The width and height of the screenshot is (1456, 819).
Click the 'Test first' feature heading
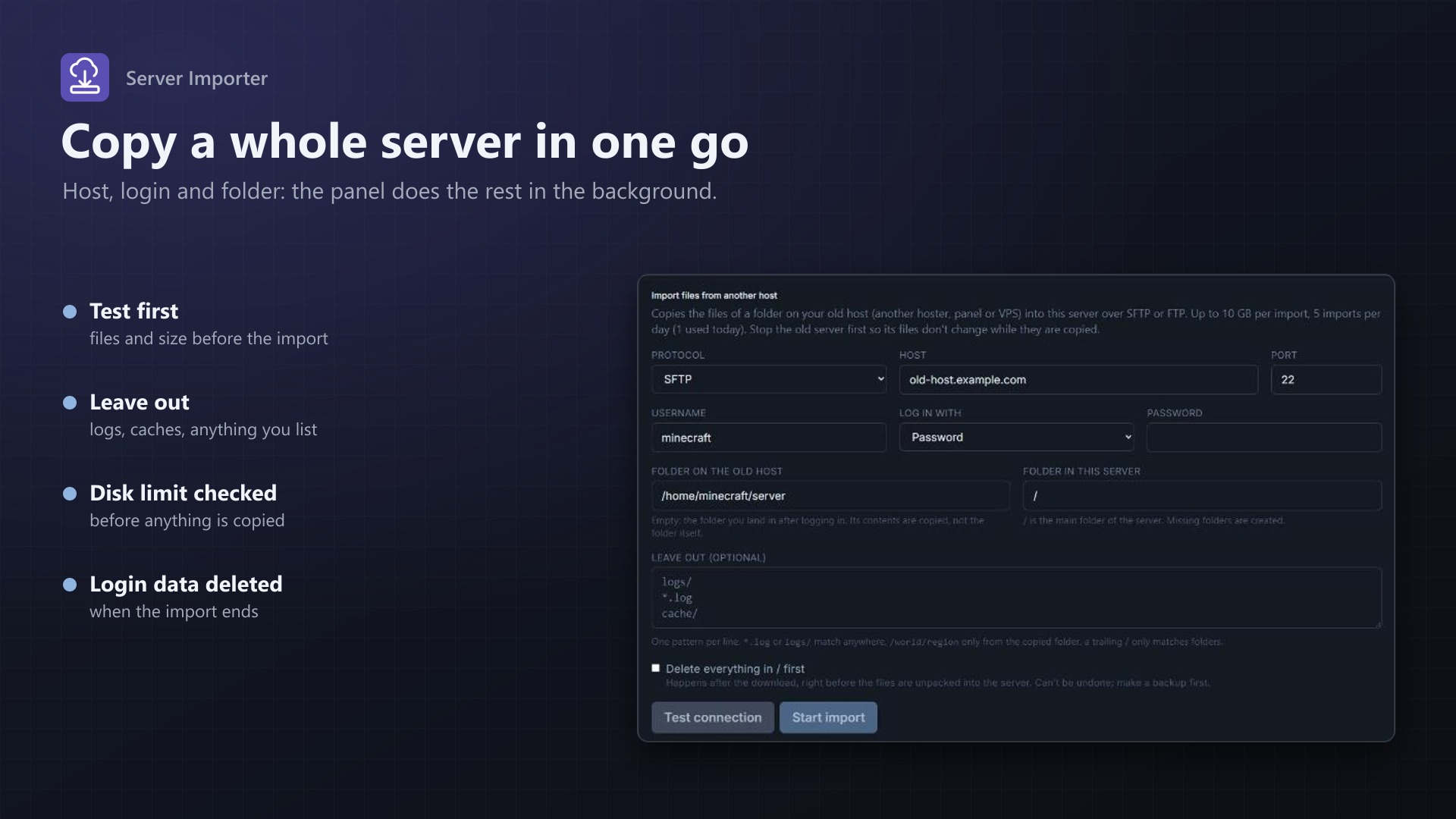click(x=134, y=311)
